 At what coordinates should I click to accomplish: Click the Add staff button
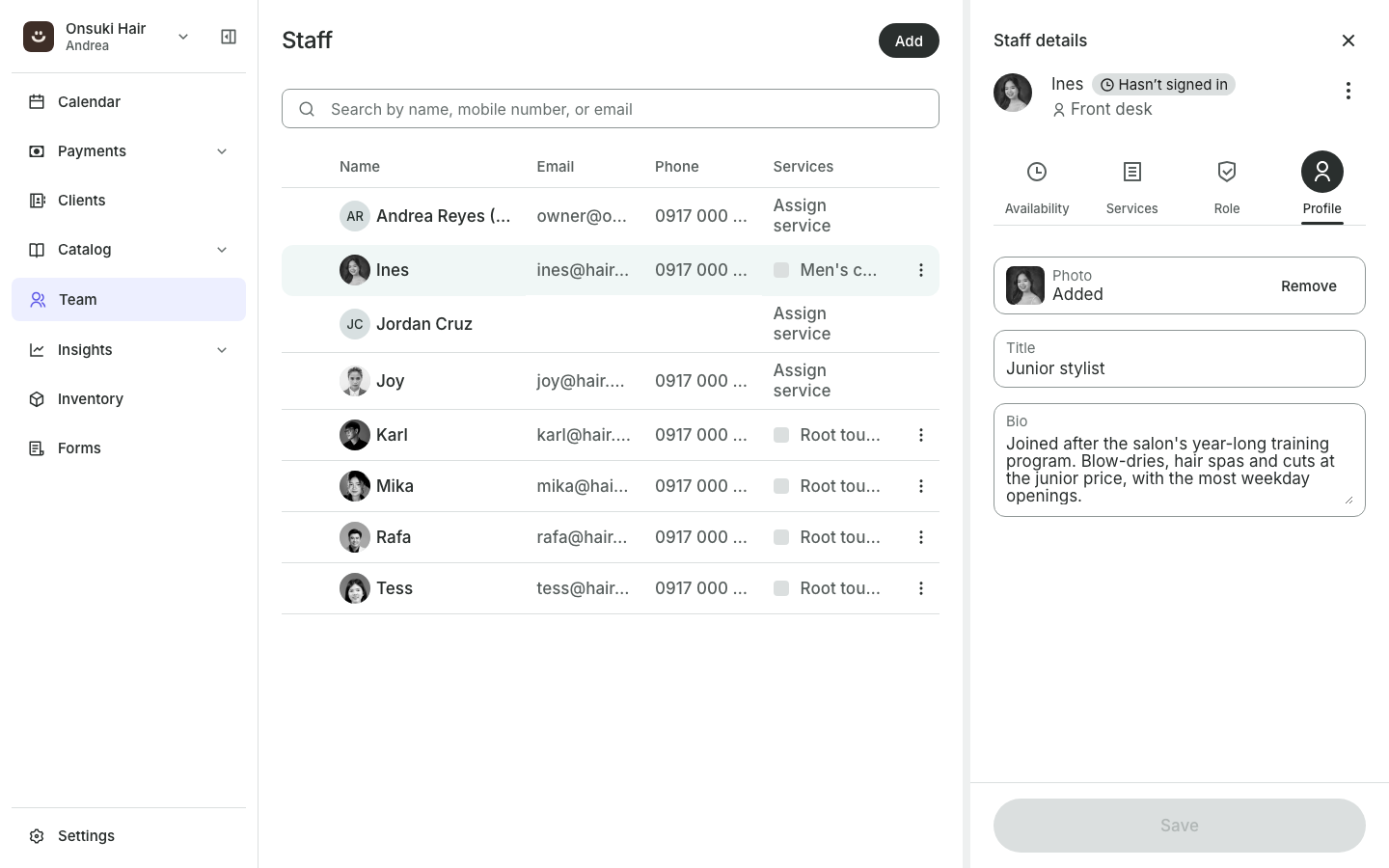(x=909, y=41)
